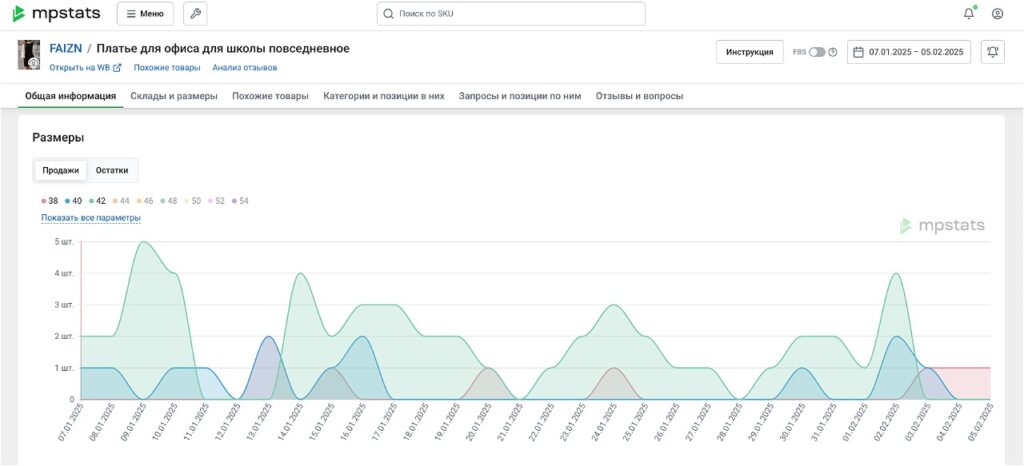Open the Меню dropdown button

click(145, 14)
